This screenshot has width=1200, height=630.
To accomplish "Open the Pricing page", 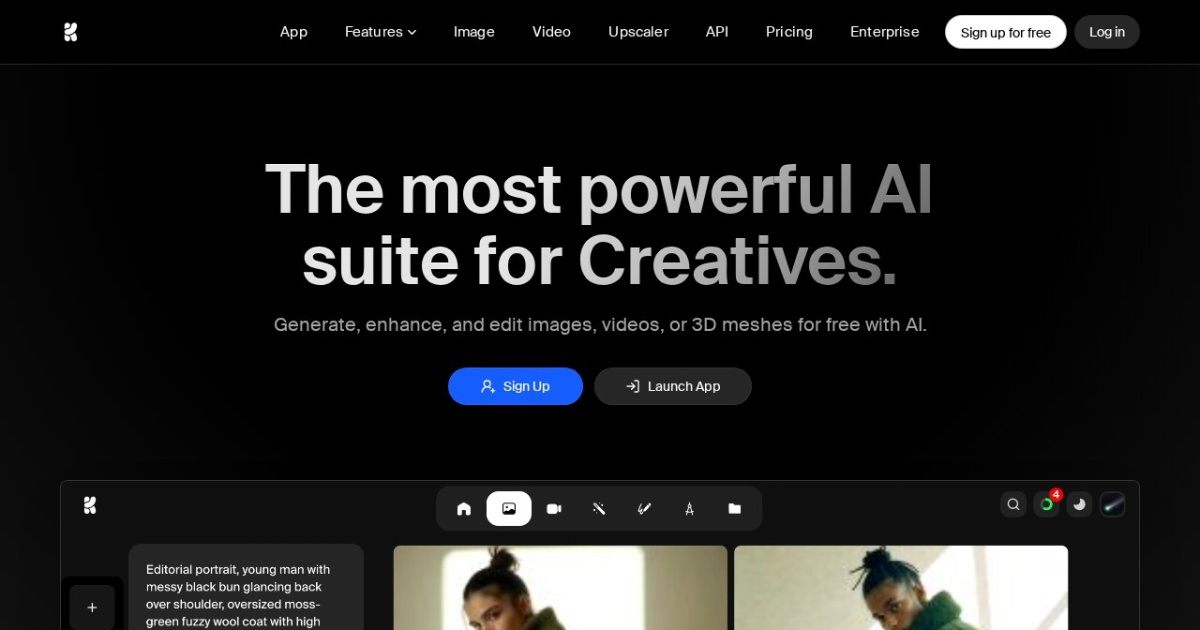I will point(789,31).
